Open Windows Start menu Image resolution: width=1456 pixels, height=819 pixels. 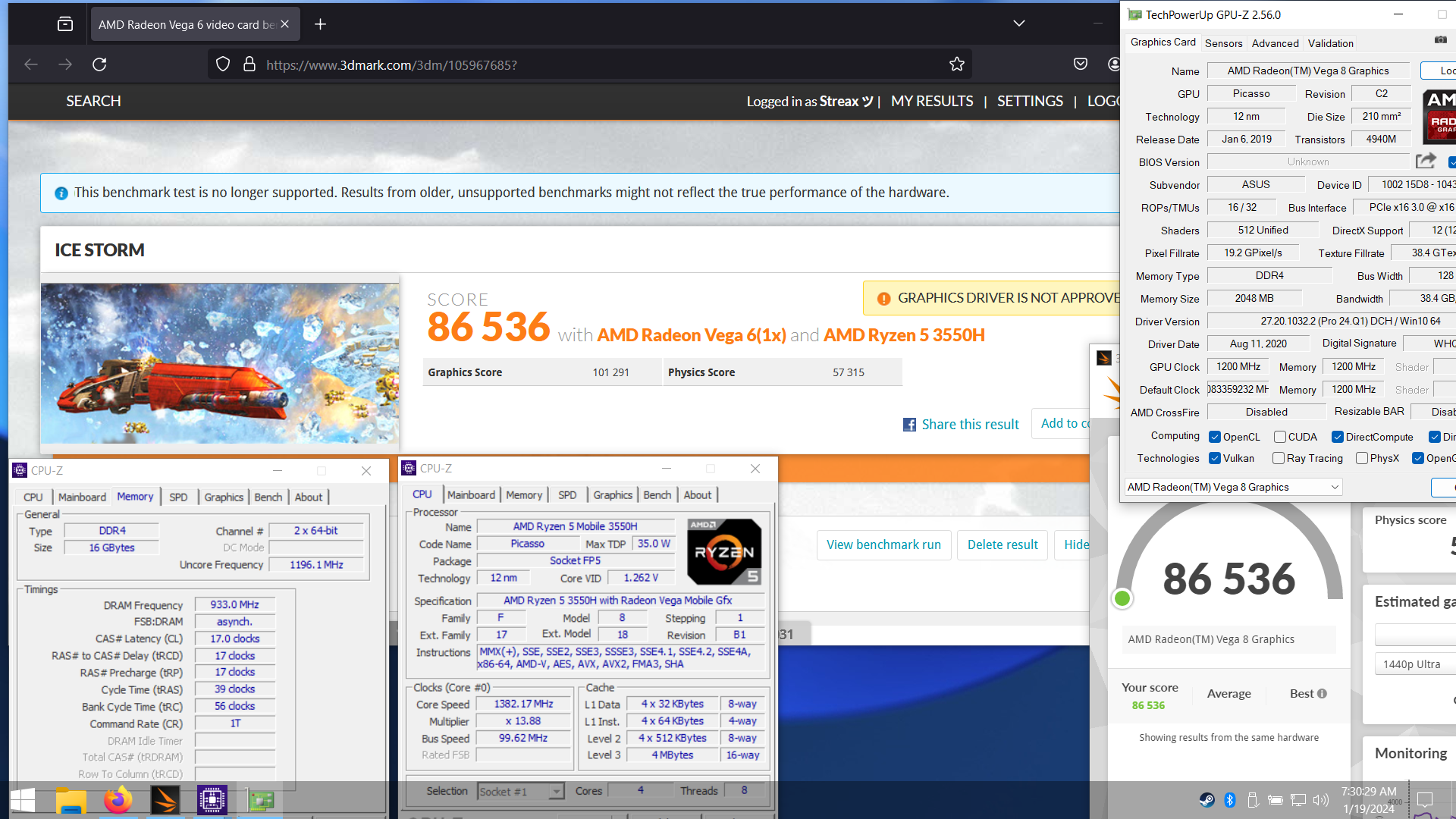pos(23,801)
